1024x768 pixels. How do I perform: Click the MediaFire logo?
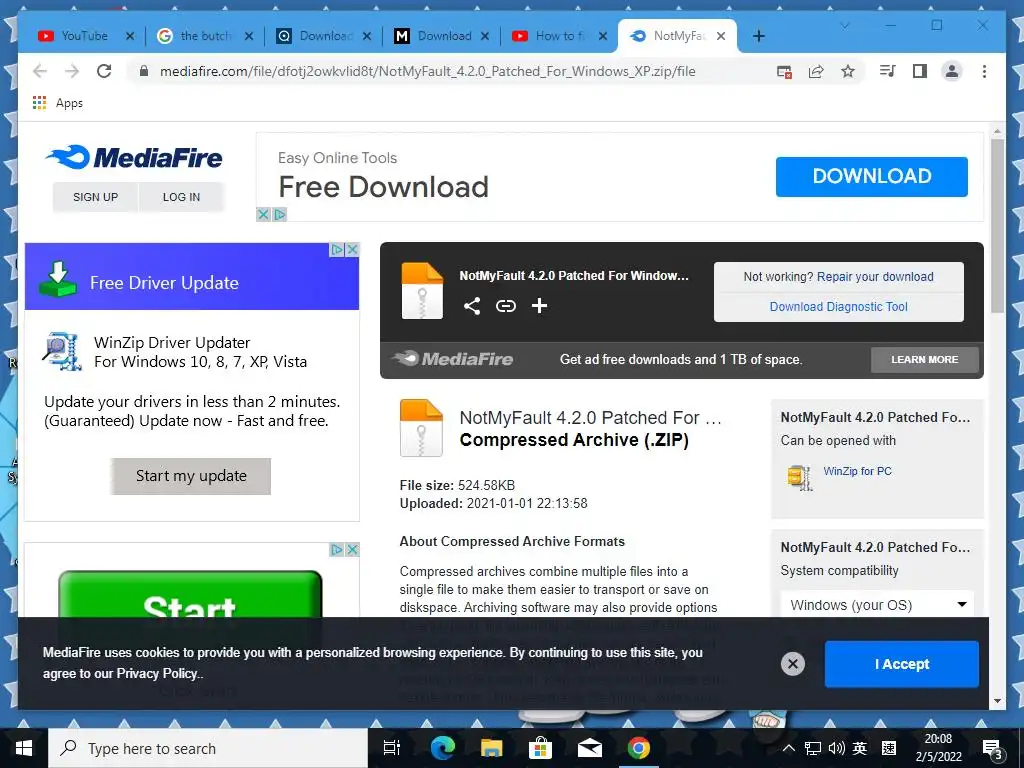click(x=134, y=157)
